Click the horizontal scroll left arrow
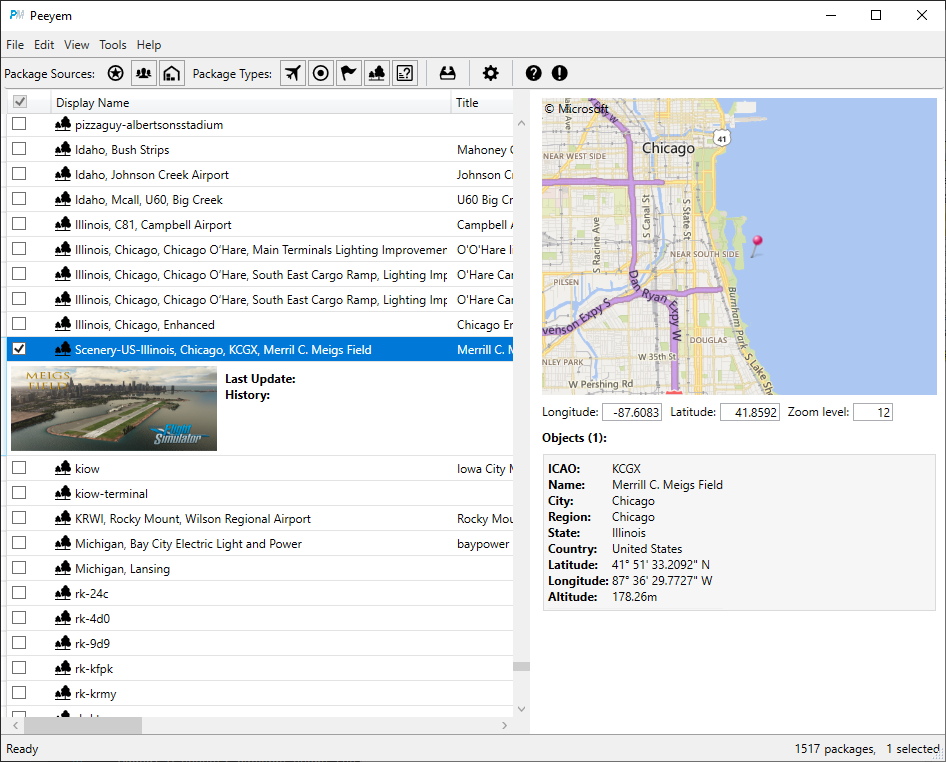 16,725
